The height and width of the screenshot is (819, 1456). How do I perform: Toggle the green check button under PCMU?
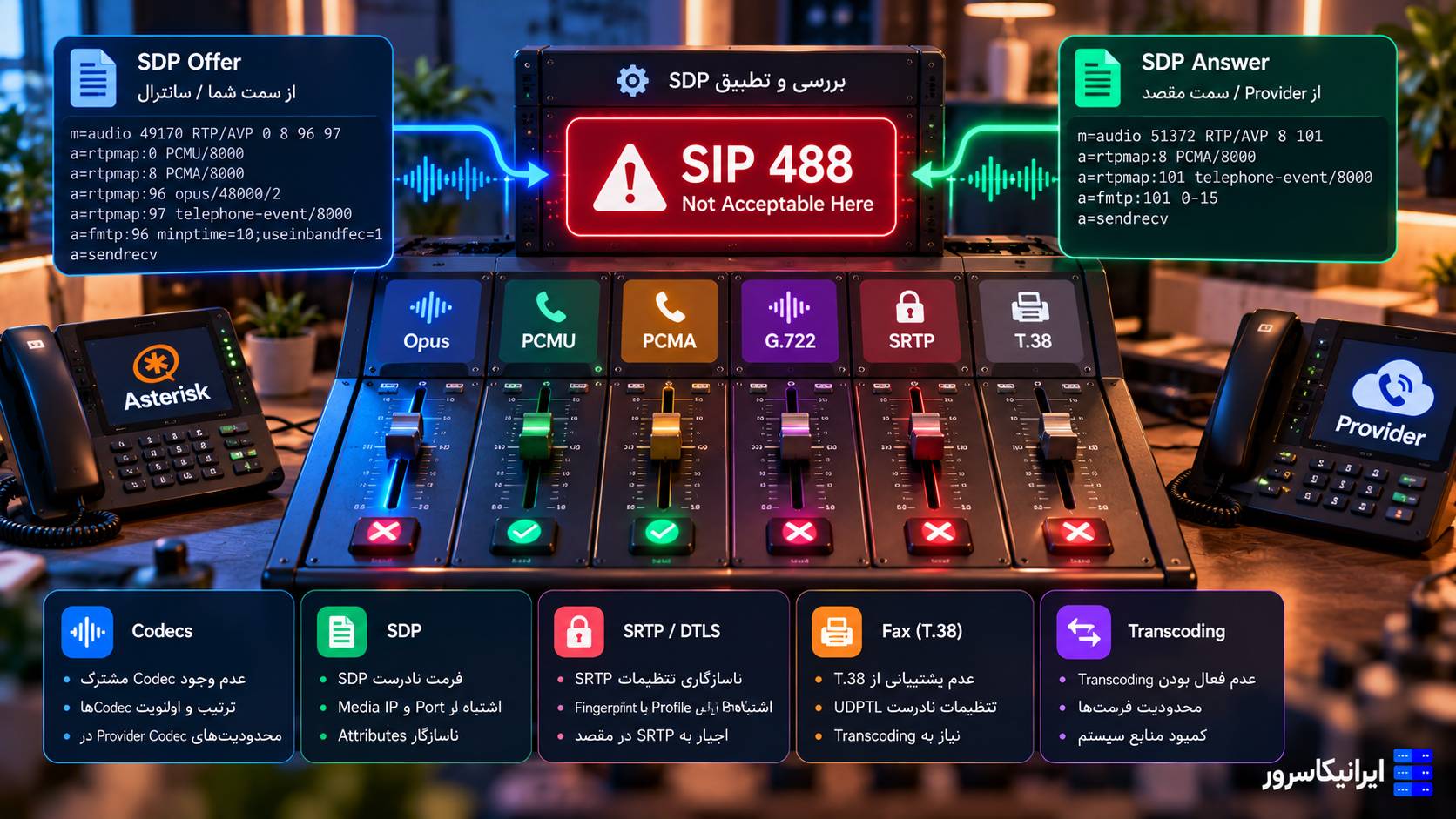(x=523, y=532)
